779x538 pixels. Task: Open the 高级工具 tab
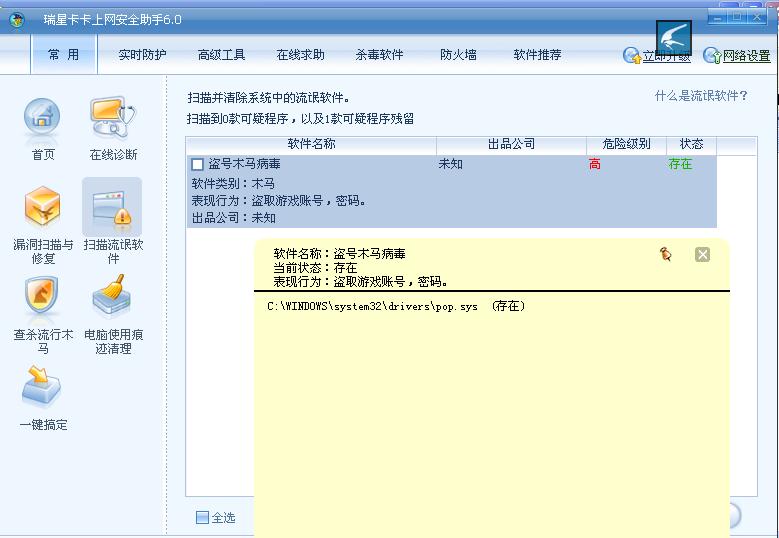pos(221,55)
